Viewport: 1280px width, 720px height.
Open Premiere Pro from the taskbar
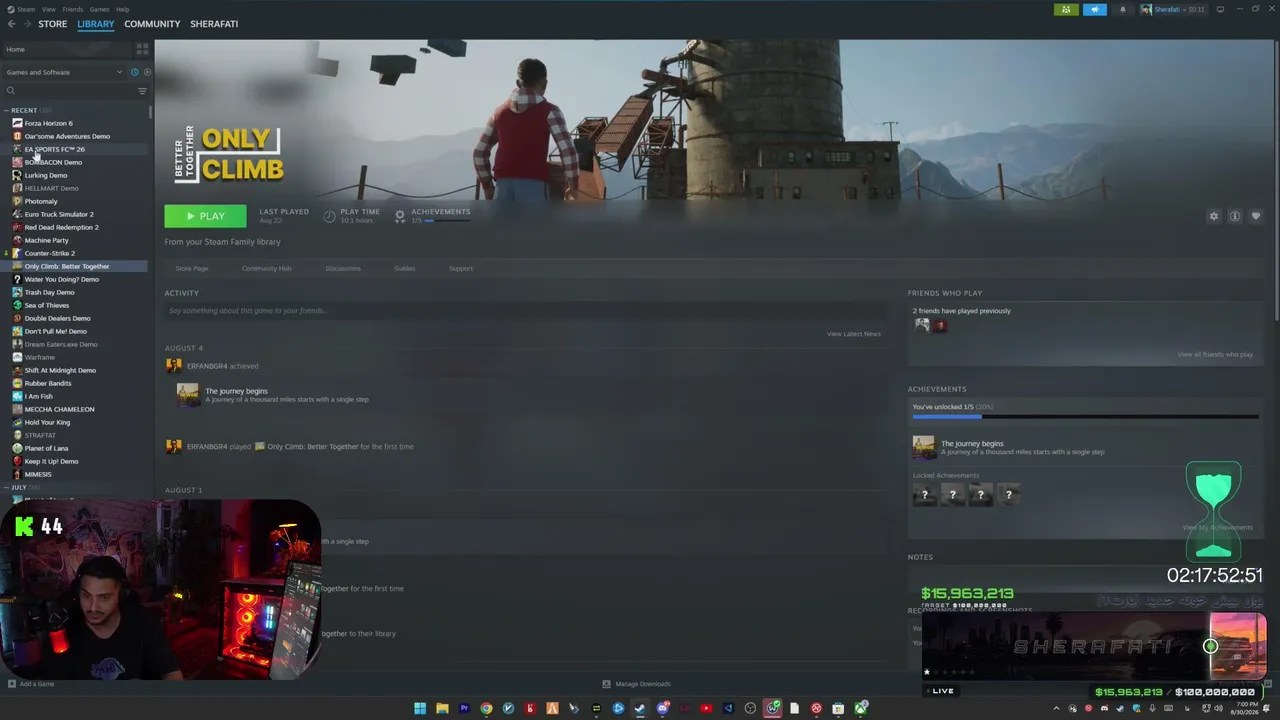(x=464, y=709)
